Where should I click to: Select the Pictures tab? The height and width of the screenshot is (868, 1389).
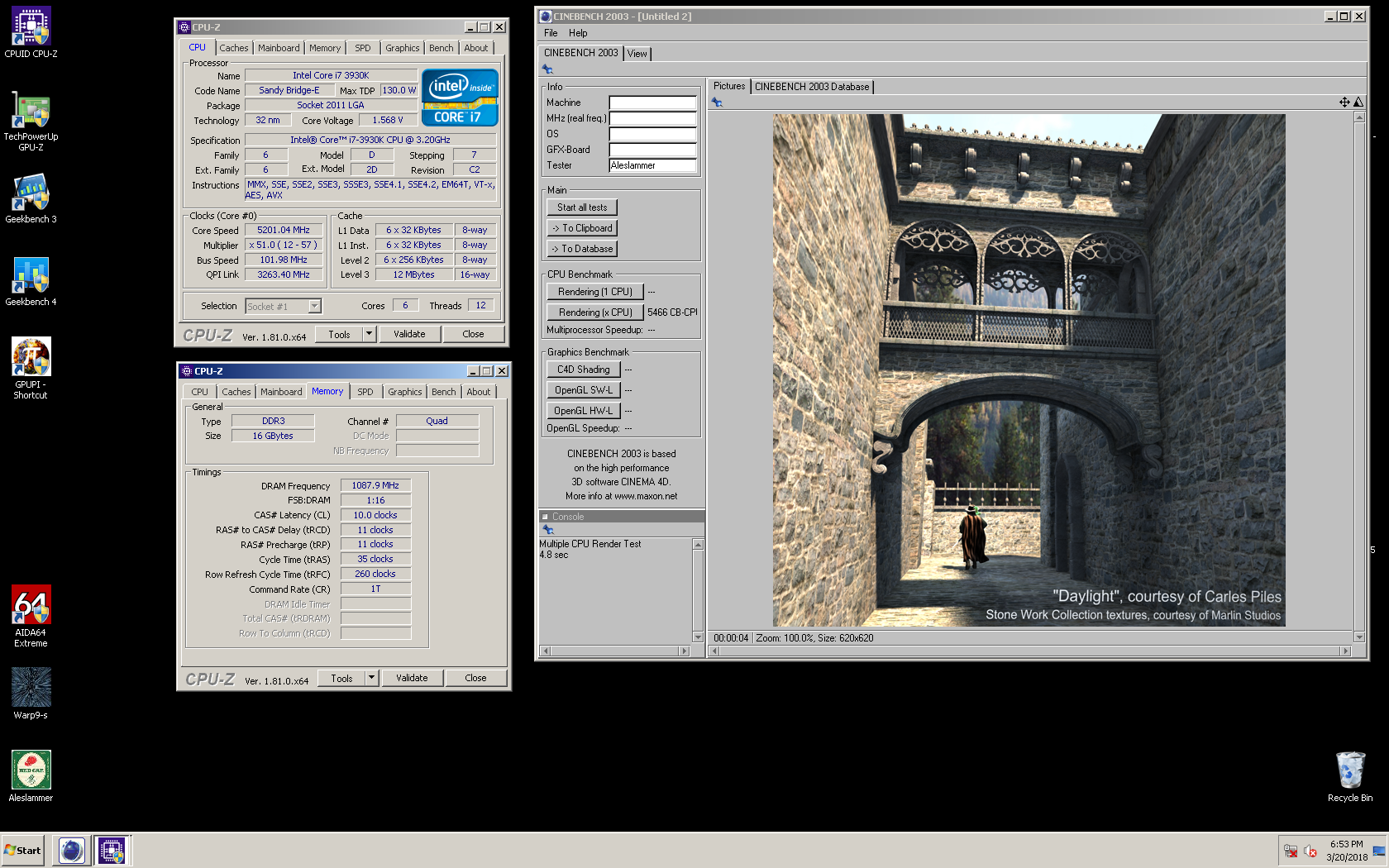[729, 86]
